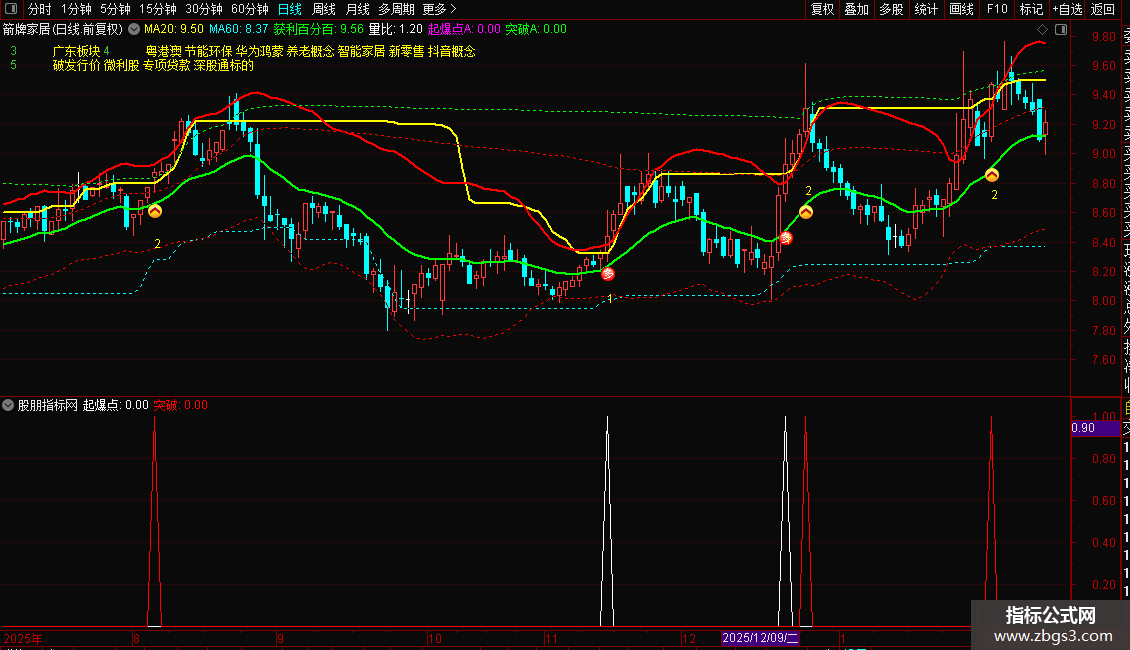The image size is (1130, 650).
Task: Click the 粤港澳 concept label
Action: [x=164, y=51]
